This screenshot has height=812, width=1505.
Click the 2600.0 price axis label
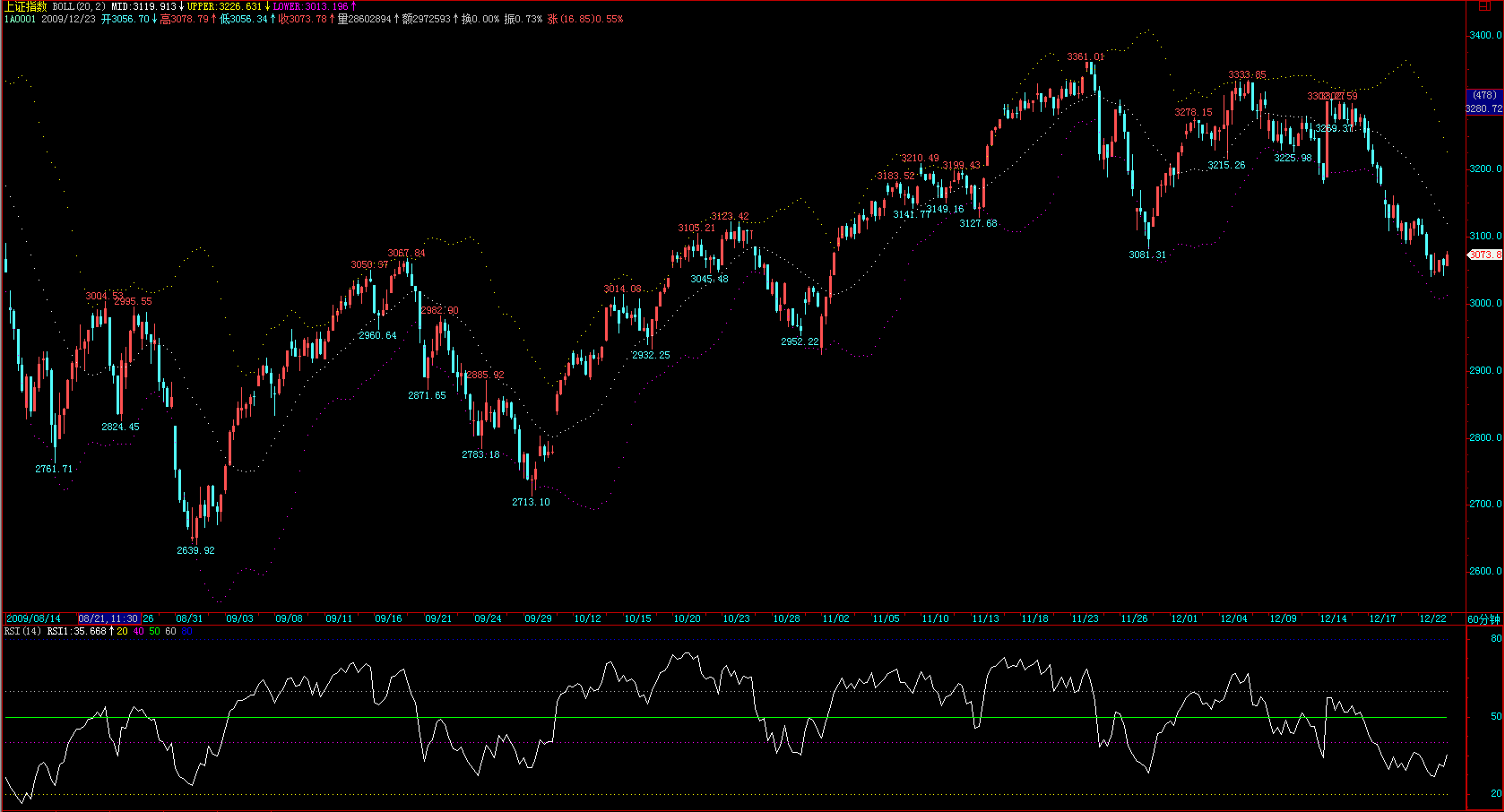[x=1485, y=571]
